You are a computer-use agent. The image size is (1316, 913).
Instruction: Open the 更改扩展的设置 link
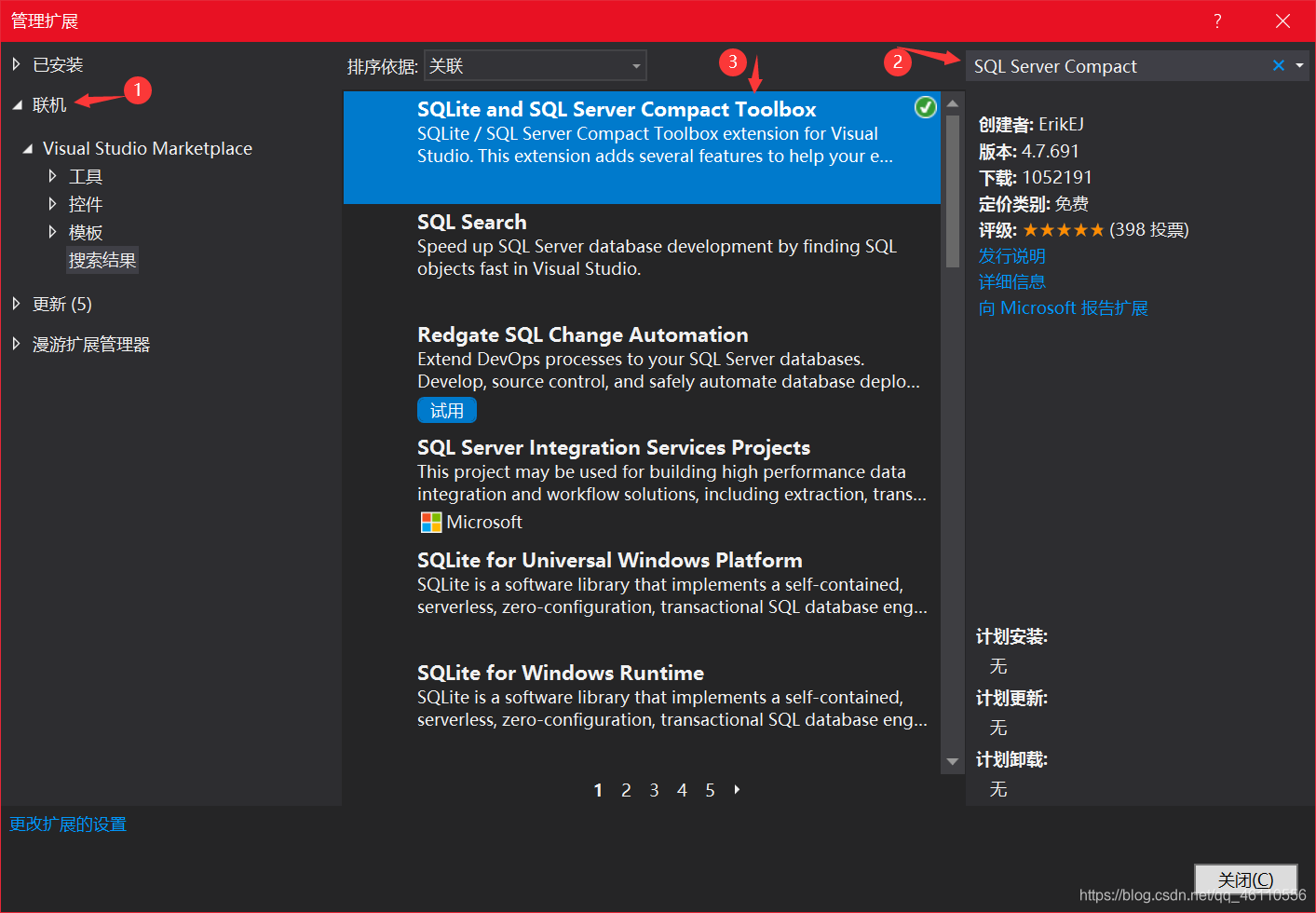coord(68,824)
